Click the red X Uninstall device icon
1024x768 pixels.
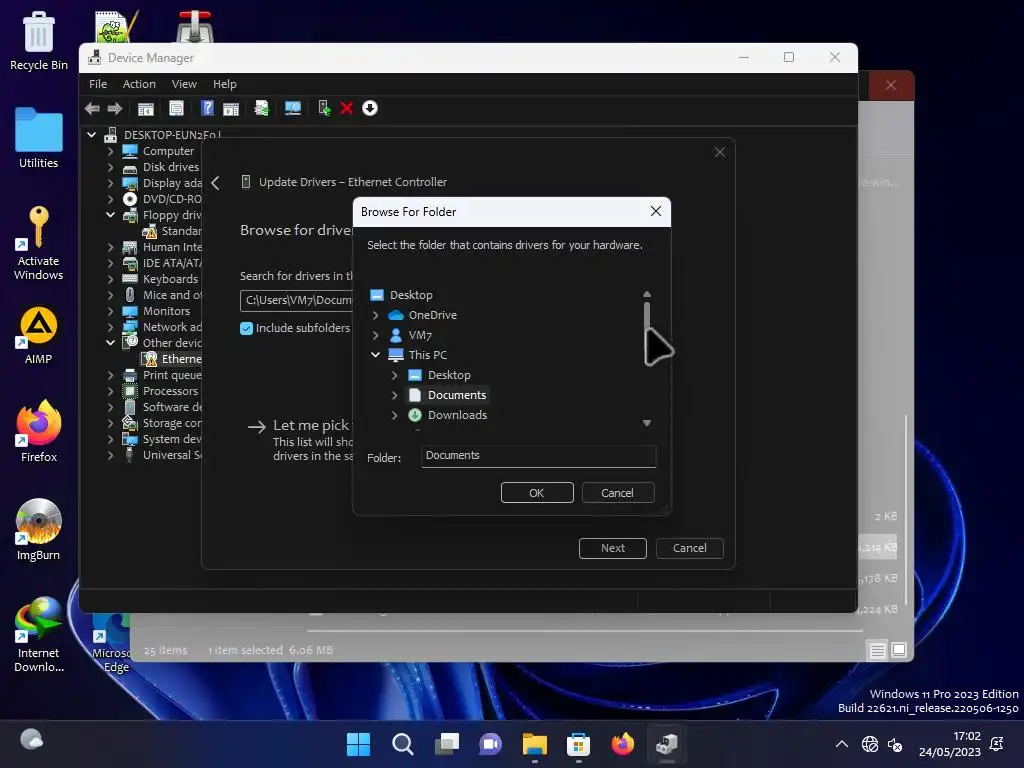point(347,108)
